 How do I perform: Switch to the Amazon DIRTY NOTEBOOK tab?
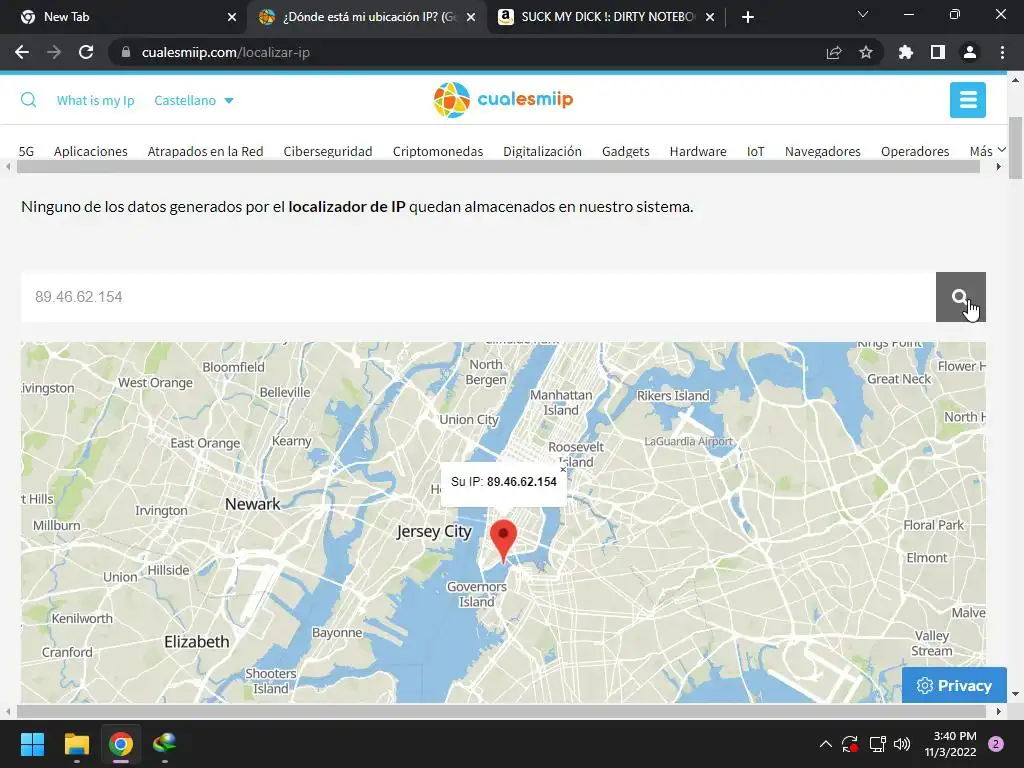coord(607,17)
